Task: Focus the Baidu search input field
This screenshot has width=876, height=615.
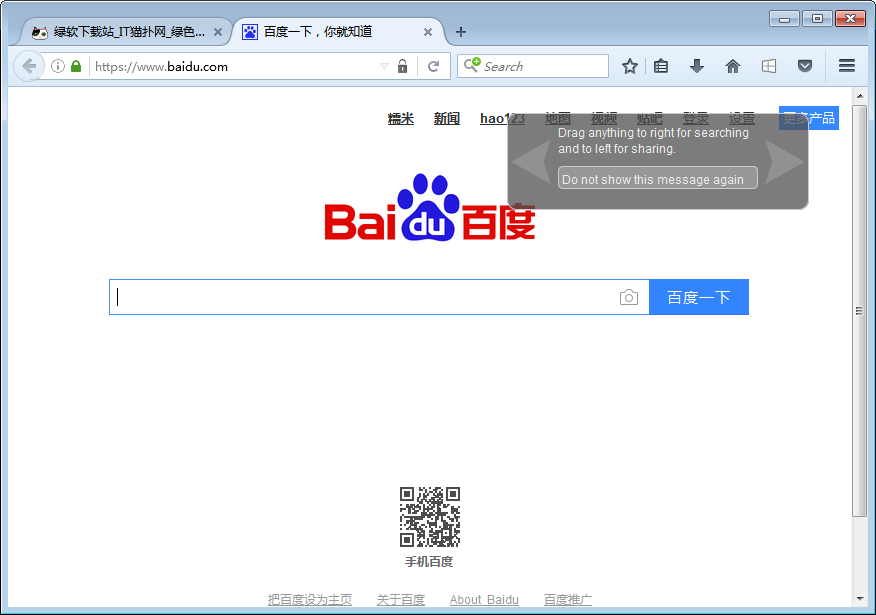Action: coord(363,297)
